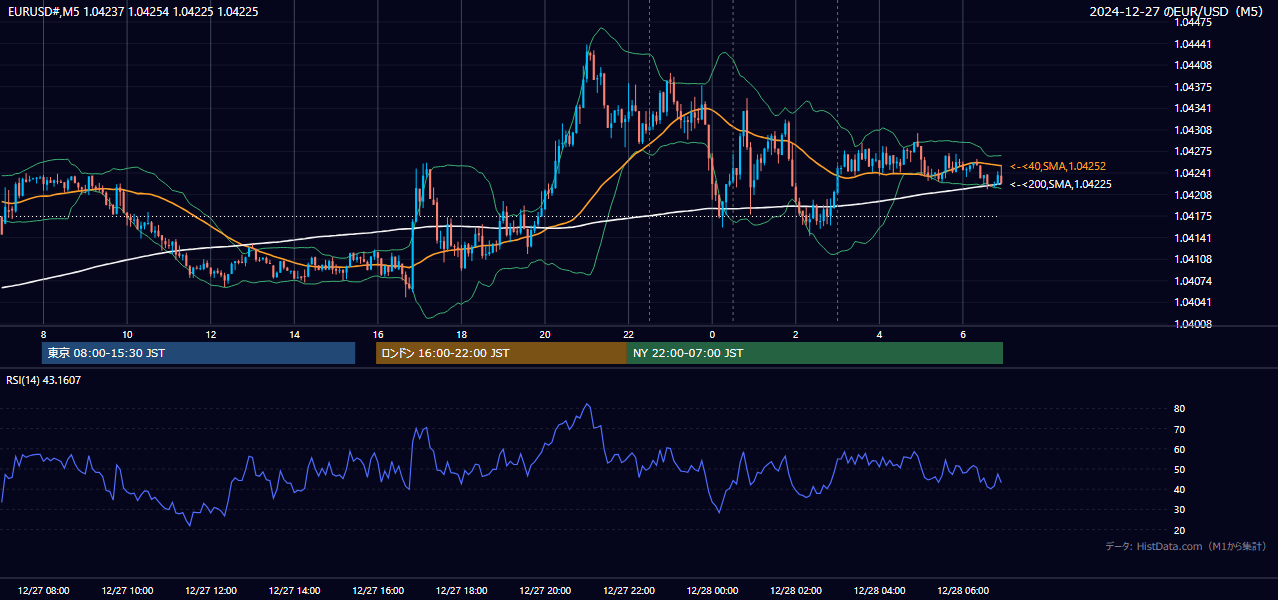Click price axis value 1.04441
This screenshot has height=600, width=1278.
click(1193, 44)
